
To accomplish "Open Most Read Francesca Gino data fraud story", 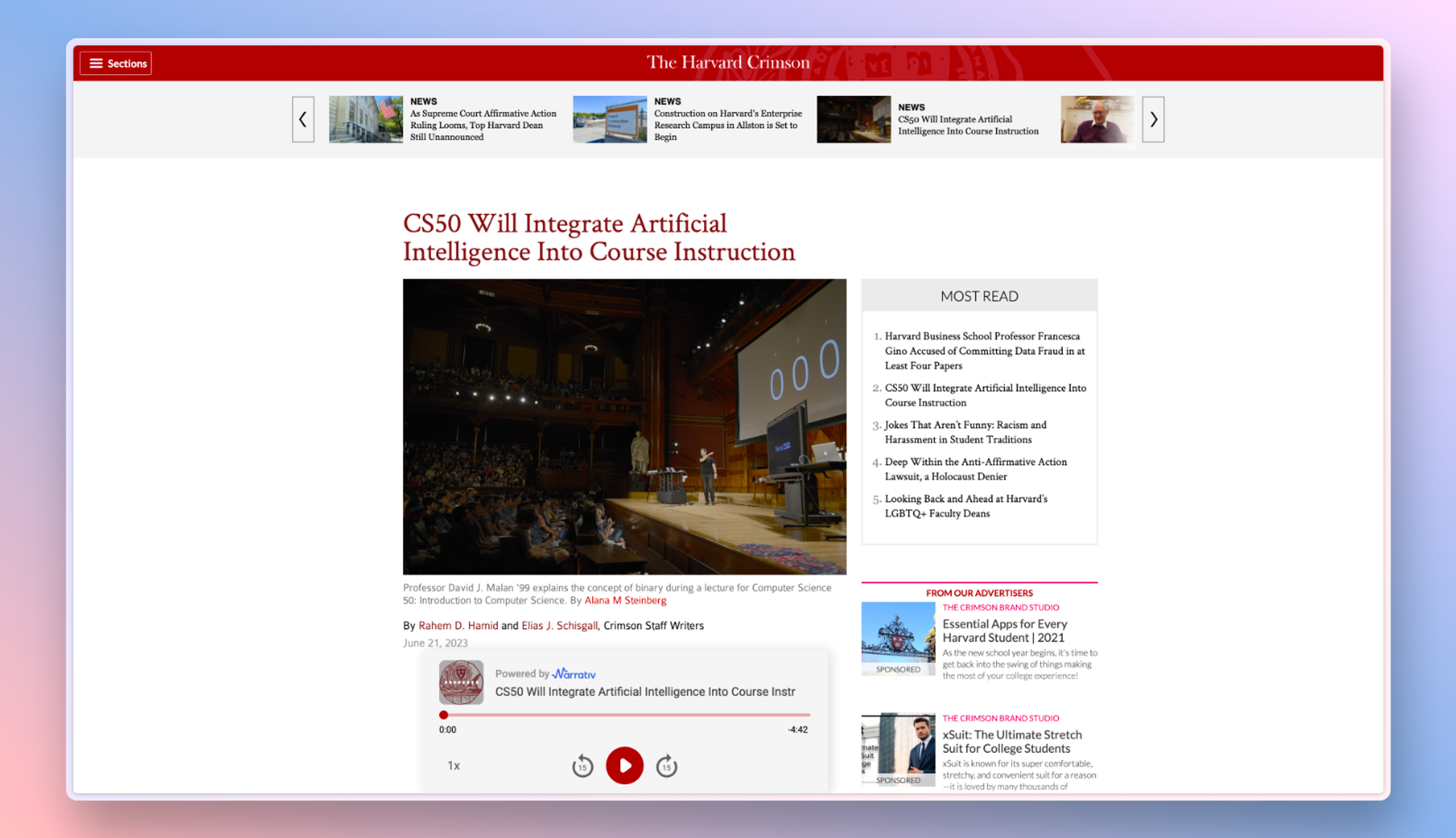I will click(984, 351).
